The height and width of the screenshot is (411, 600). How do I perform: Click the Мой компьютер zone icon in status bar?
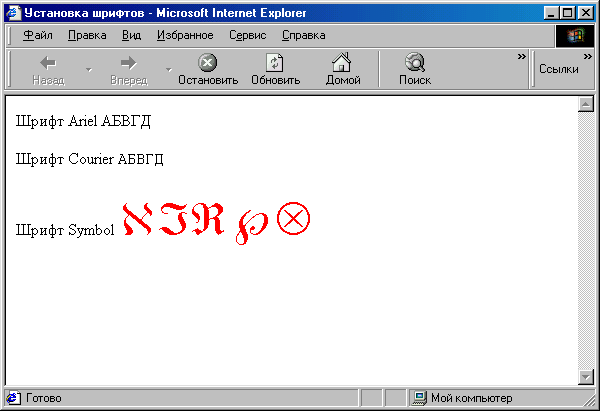coord(420,398)
